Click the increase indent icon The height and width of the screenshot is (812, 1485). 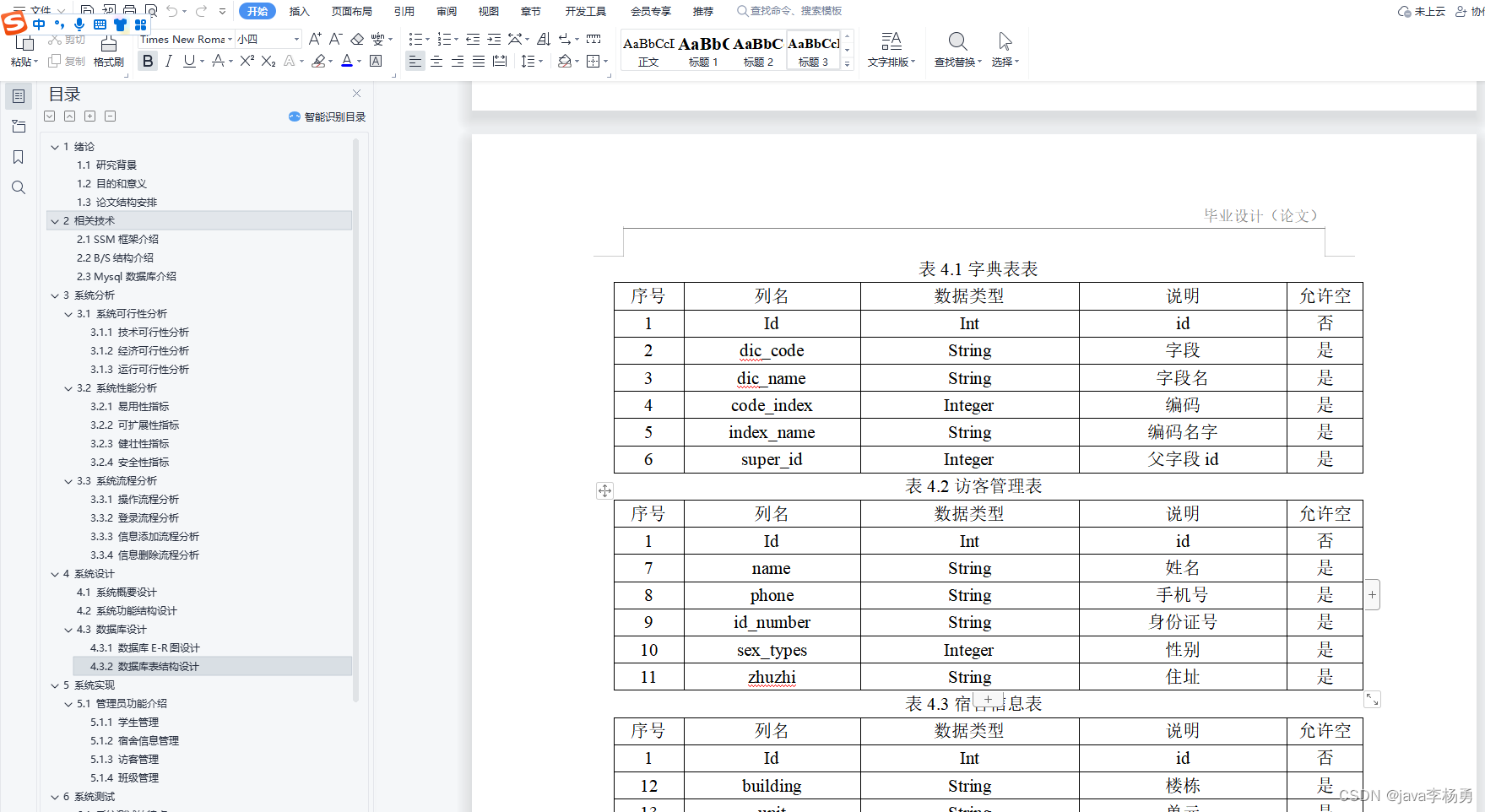click(x=494, y=39)
